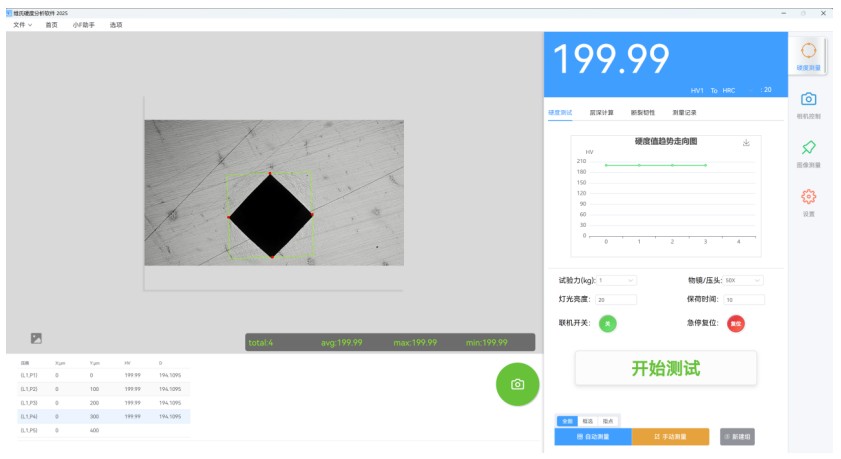Click the Xμm column header
The image size is (841, 459).
tap(60, 363)
